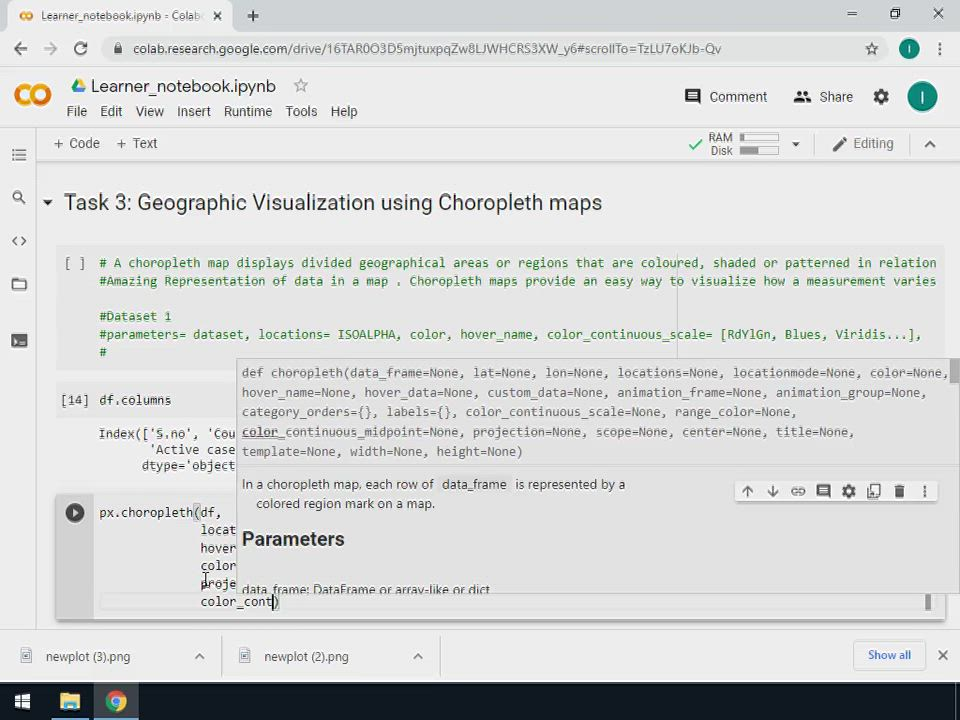The width and height of the screenshot is (960, 720).
Task: Click the RAM usage bar
Action: (x=759, y=137)
